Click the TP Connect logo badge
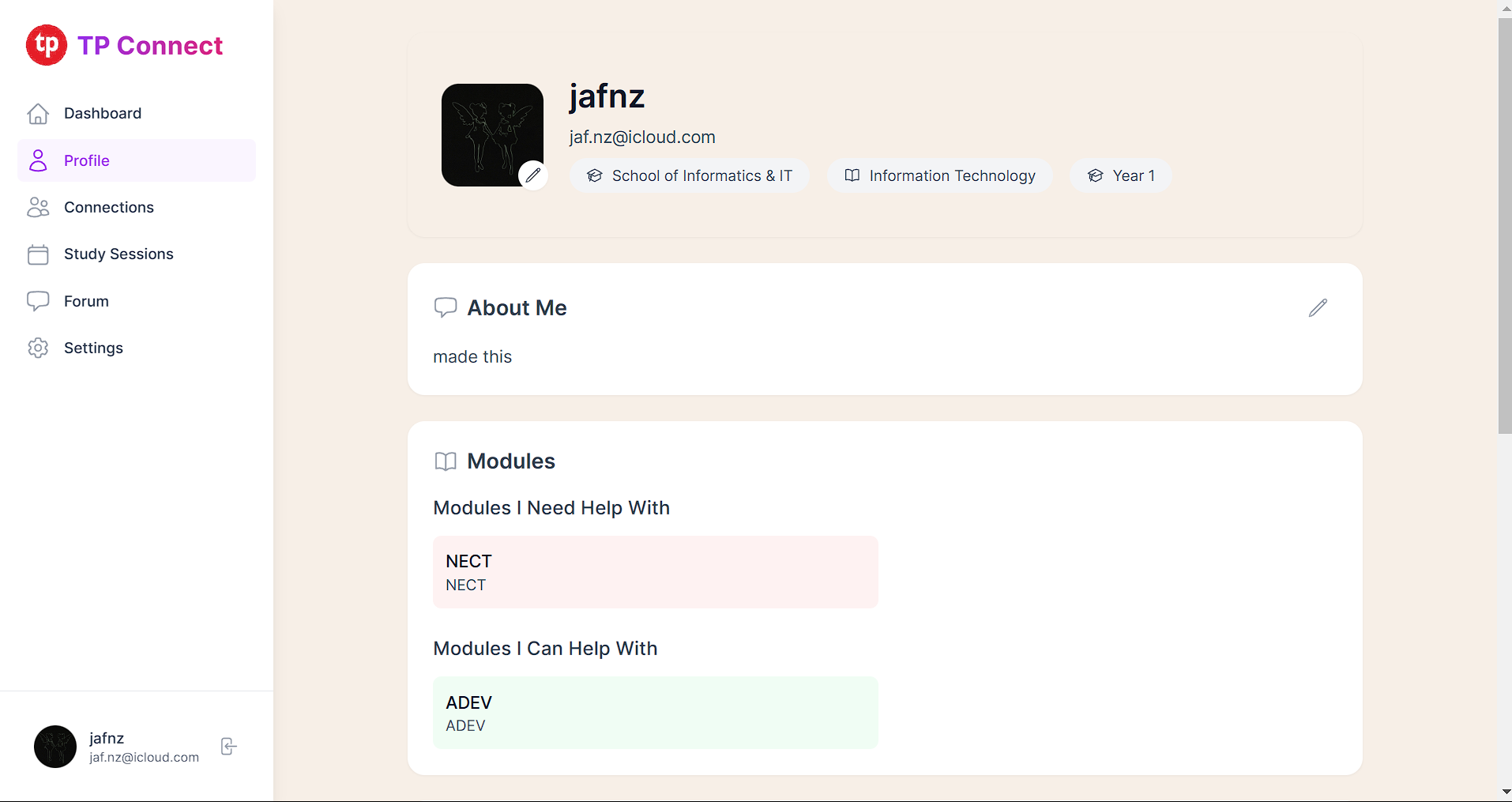The width and height of the screenshot is (1512, 802). (47, 45)
